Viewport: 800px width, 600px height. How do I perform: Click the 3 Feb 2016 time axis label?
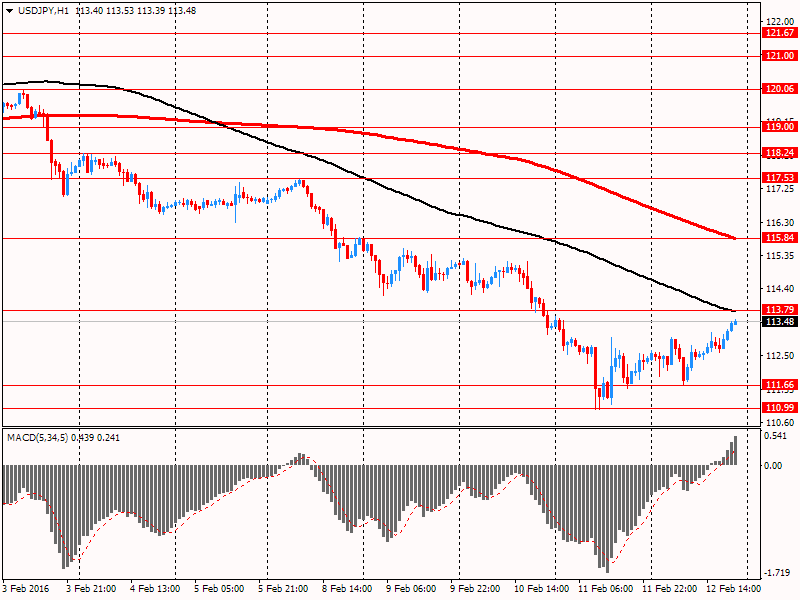(x=26, y=589)
